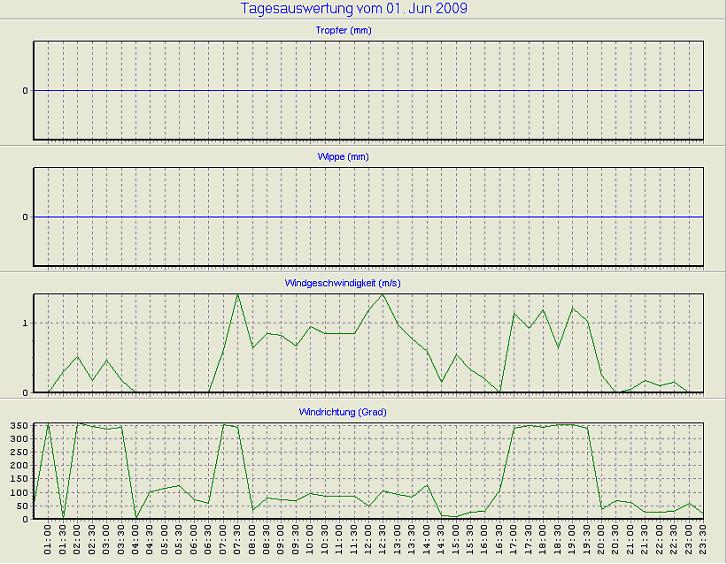Click the 0 label on Wippe y-axis
Screen dimensions: 726x564
tap(25, 217)
